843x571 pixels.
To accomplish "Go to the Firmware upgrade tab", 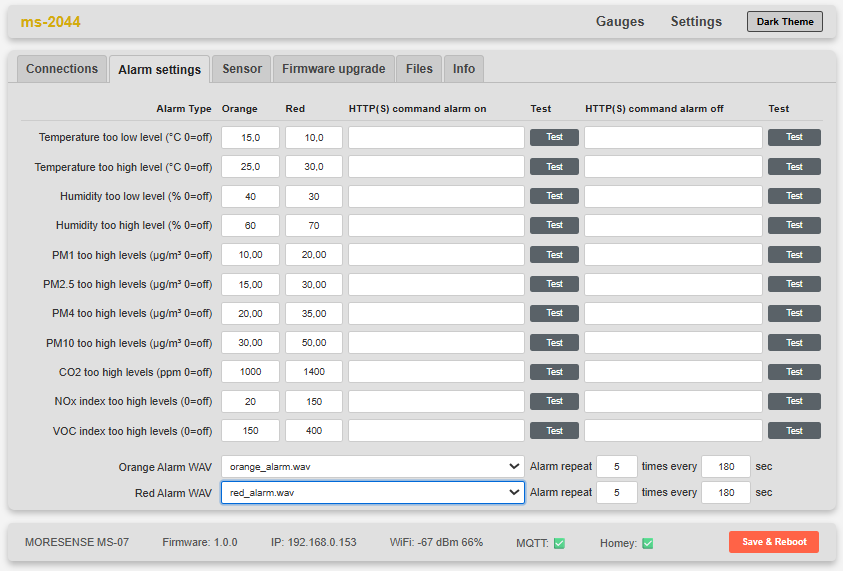I will pos(333,69).
